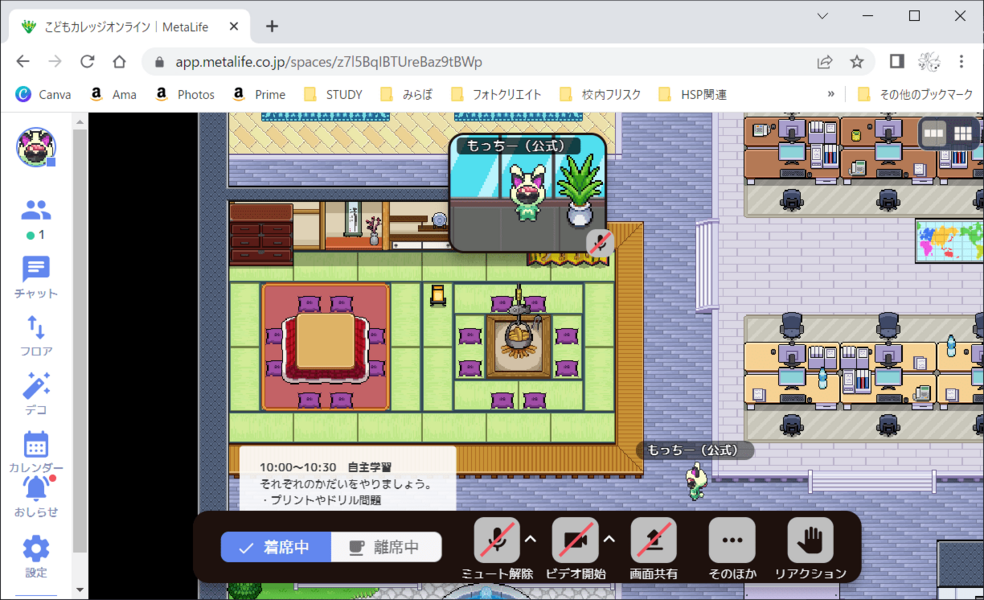Select 着席中 seated status button
984x600 pixels.
(x=276, y=547)
